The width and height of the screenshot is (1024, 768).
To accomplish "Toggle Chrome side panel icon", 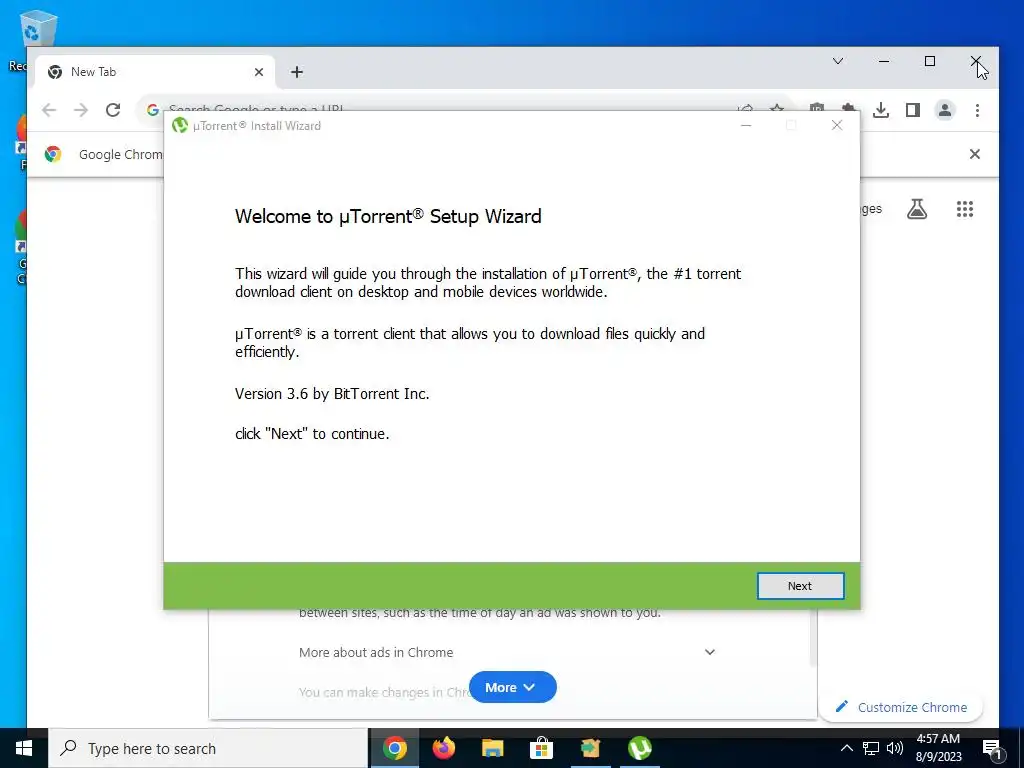I will 912,110.
